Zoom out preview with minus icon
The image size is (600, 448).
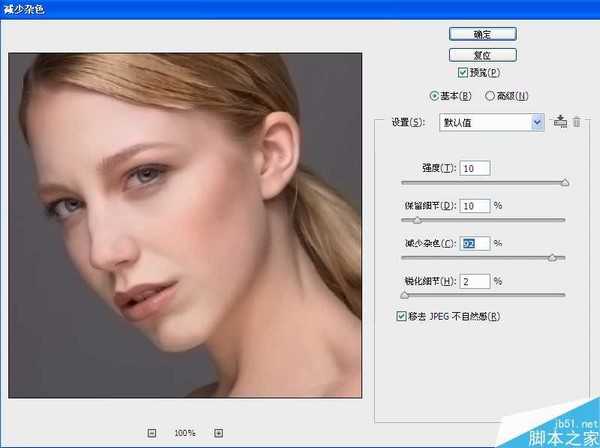click(152, 433)
